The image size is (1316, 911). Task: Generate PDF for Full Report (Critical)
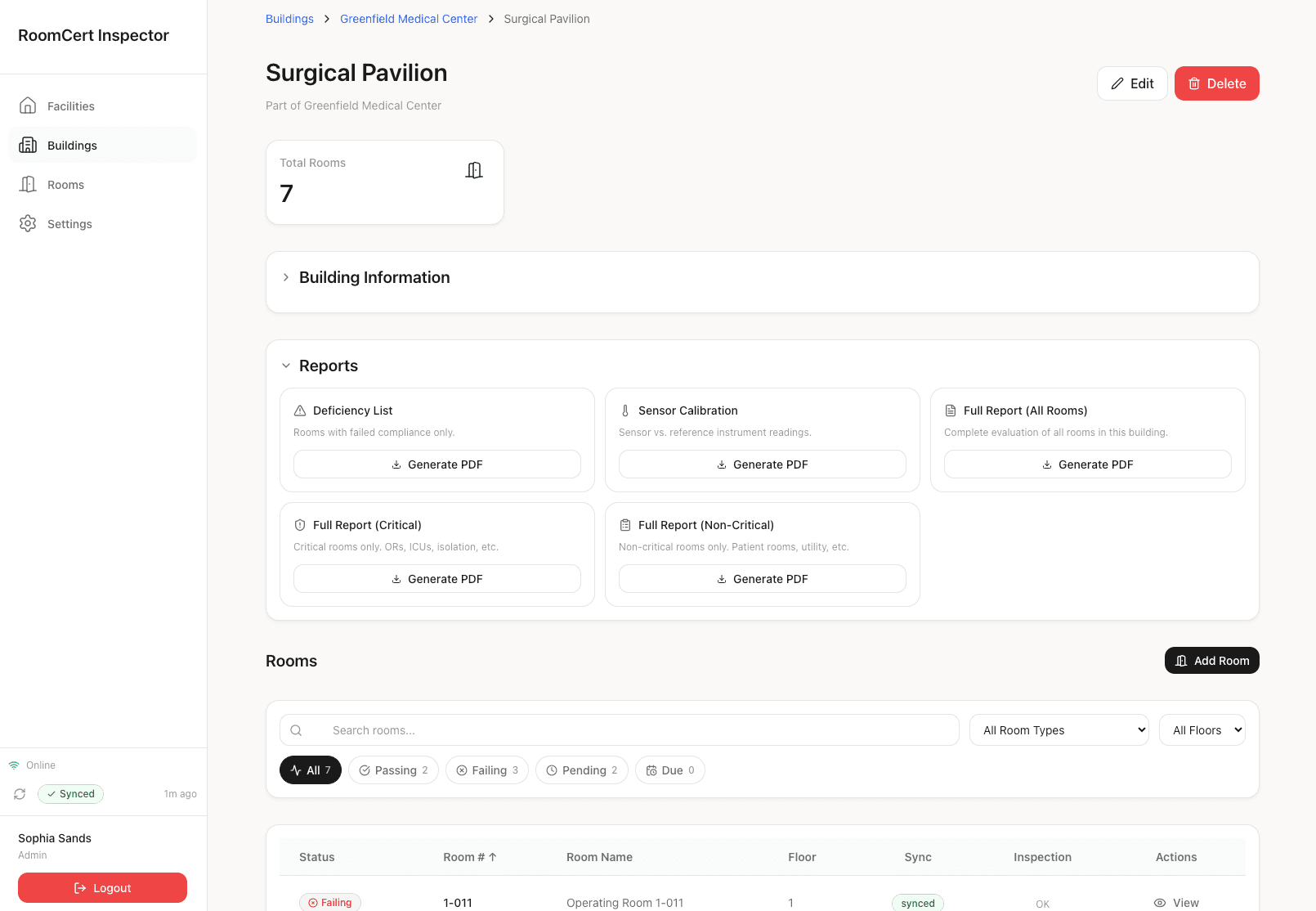click(x=437, y=579)
